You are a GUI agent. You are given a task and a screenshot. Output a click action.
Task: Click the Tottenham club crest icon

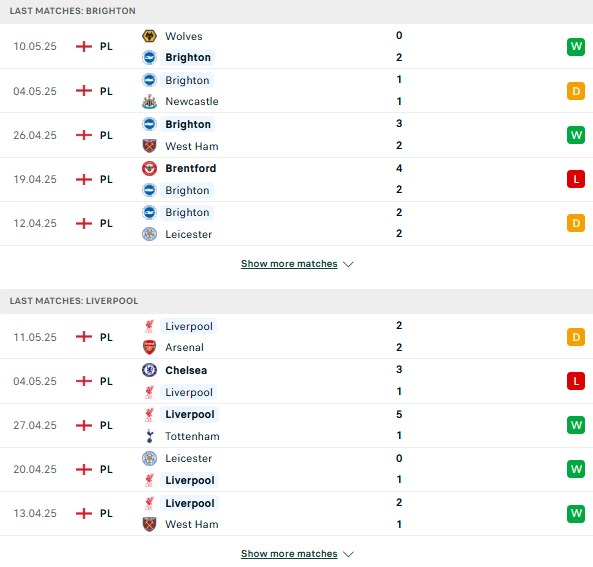pos(149,436)
